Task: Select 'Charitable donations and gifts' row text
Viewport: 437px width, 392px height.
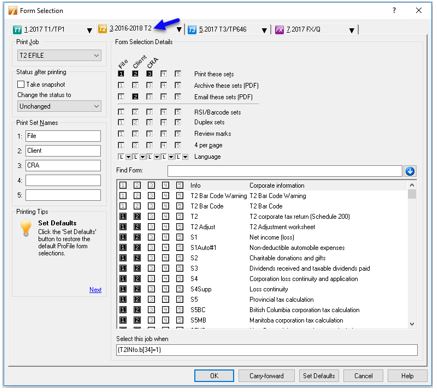Action: [x=287, y=258]
